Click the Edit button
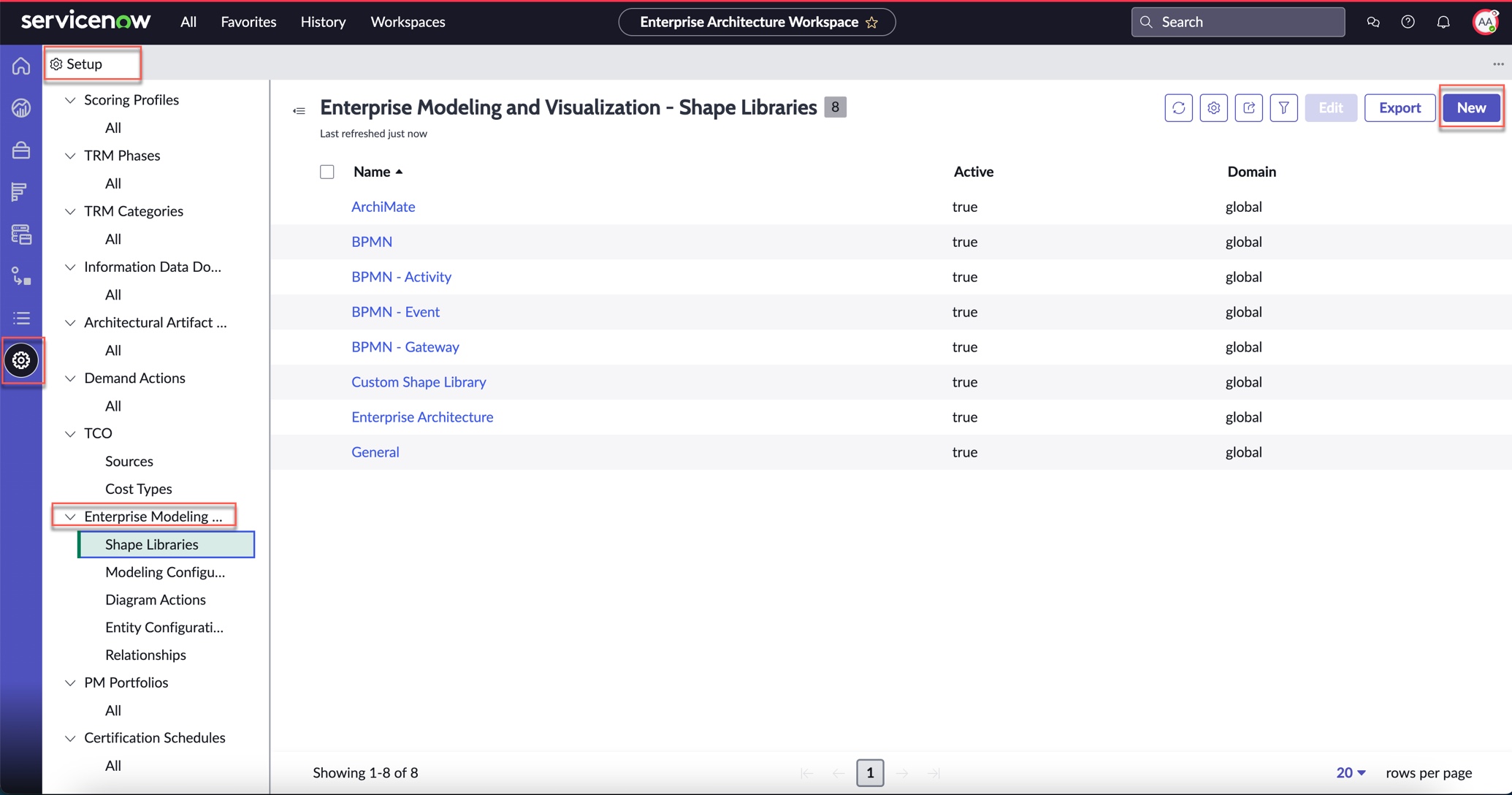This screenshot has width=1512, height=795. click(x=1331, y=107)
